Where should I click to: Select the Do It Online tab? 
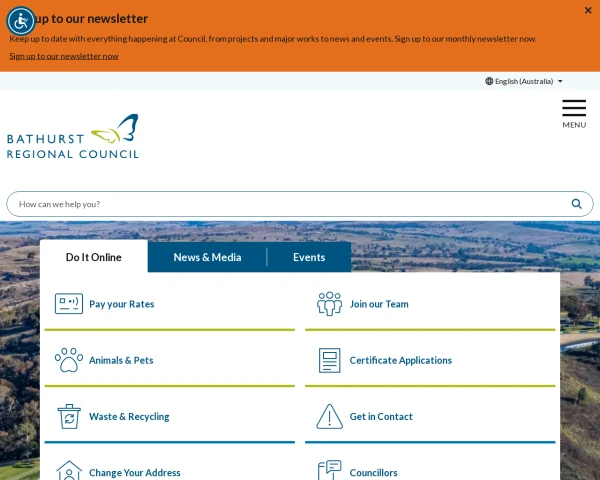(94, 257)
